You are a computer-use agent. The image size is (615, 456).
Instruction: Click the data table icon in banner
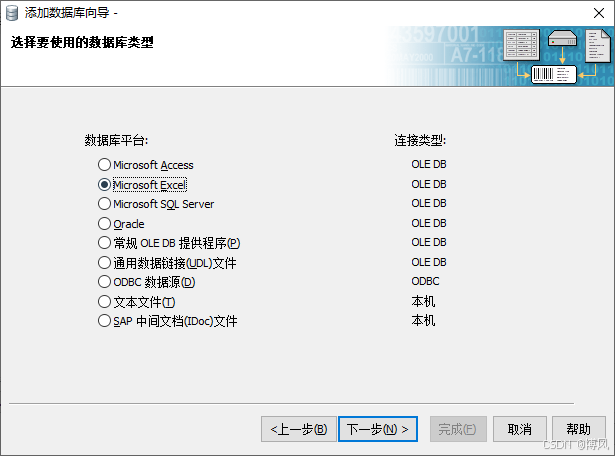click(521, 45)
